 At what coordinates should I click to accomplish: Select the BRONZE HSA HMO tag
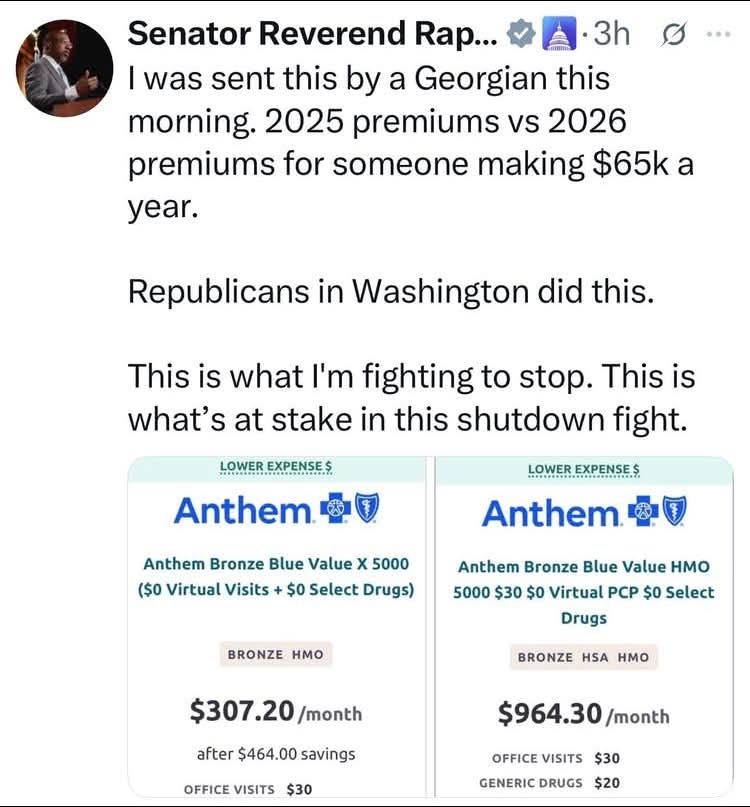click(x=584, y=657)
